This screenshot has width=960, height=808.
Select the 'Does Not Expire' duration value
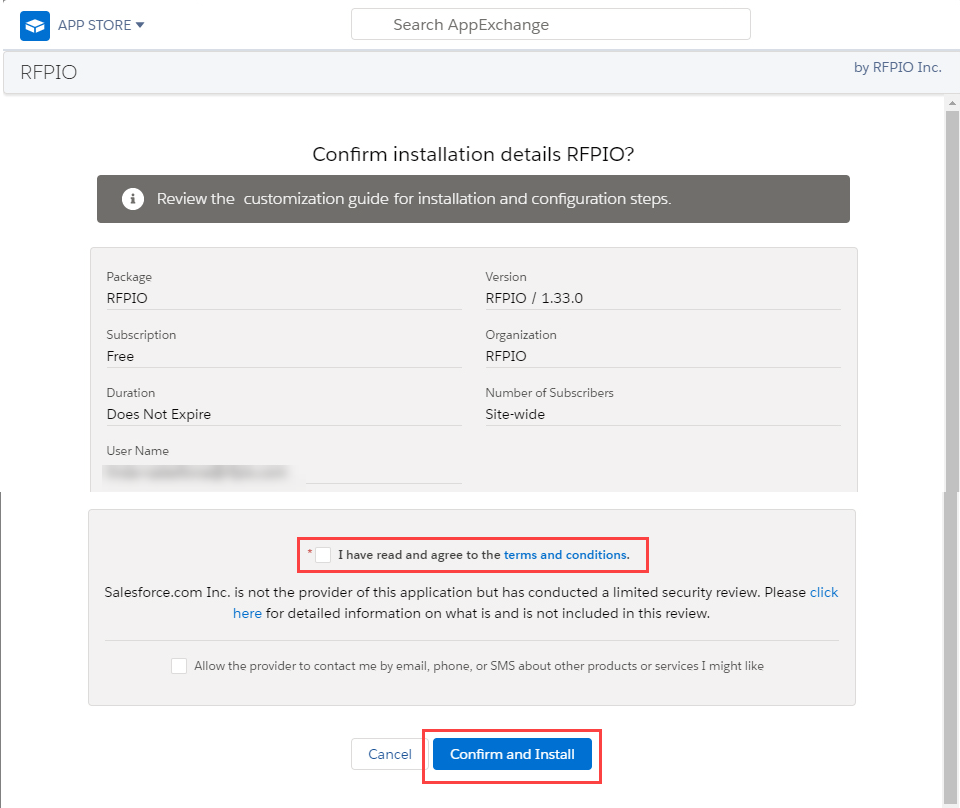click(159, 414)
